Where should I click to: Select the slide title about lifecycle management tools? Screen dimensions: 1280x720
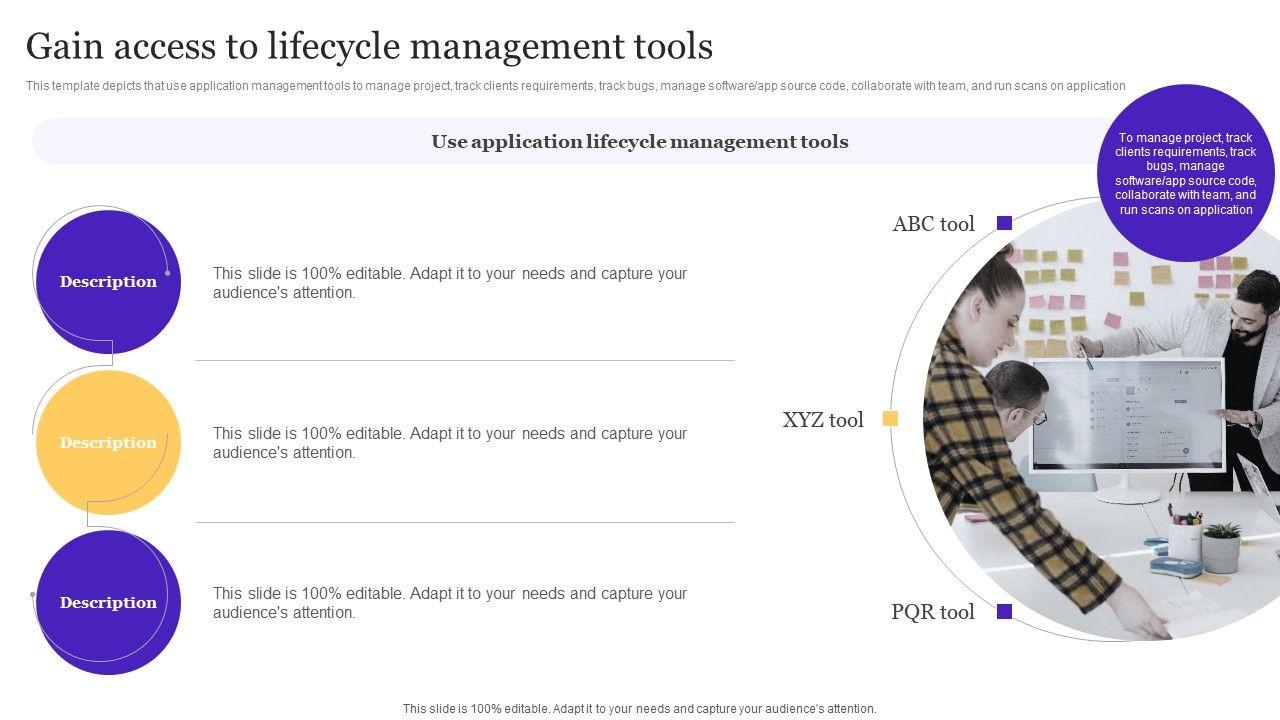click(x=369, y=47)
